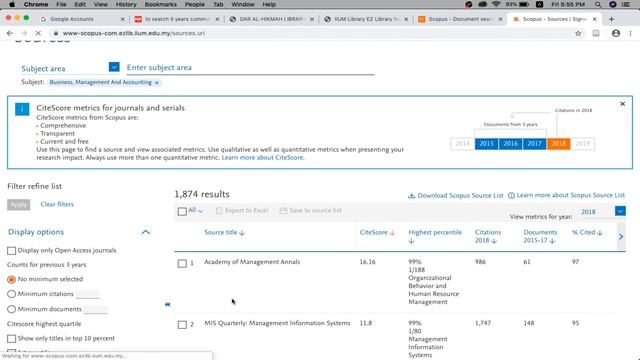Click the Minimum citations number field
The image size is (640, 360).
point(88,294)
